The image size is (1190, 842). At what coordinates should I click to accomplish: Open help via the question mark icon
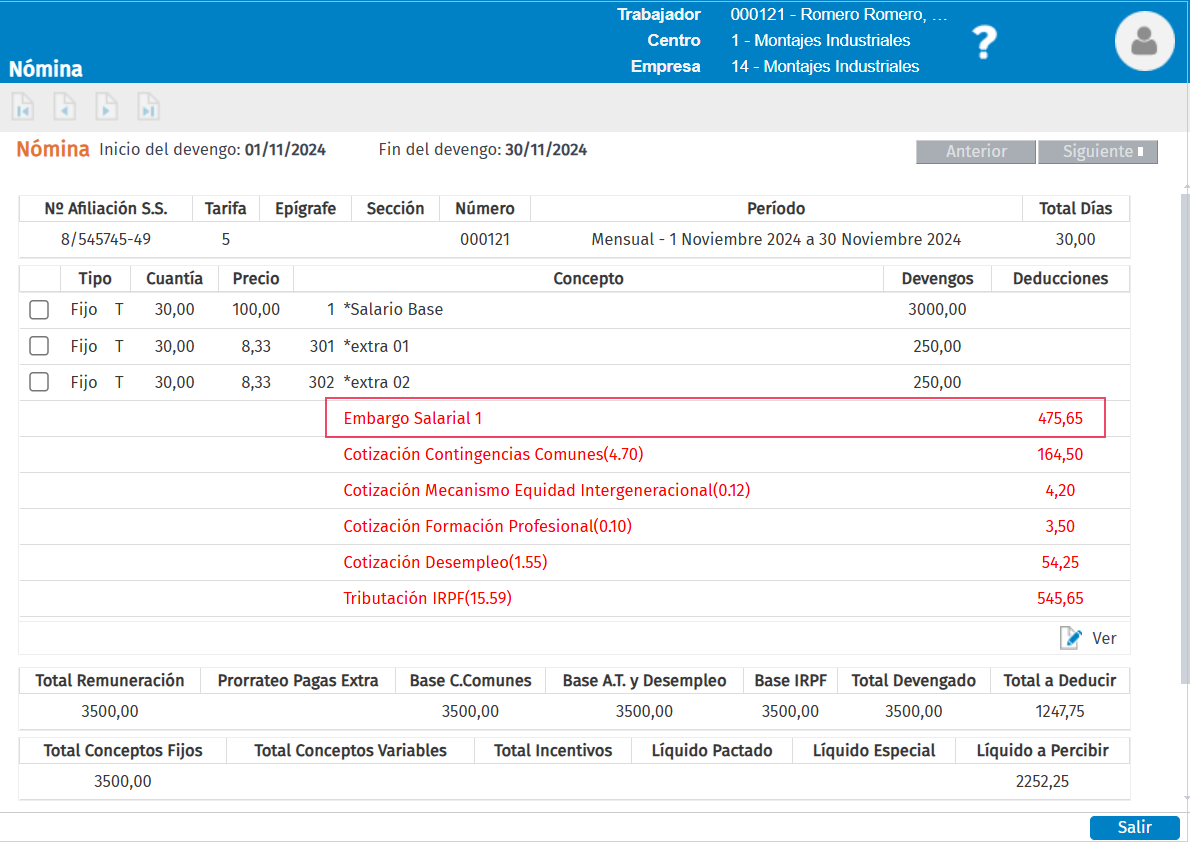click(x=985, y=42)
